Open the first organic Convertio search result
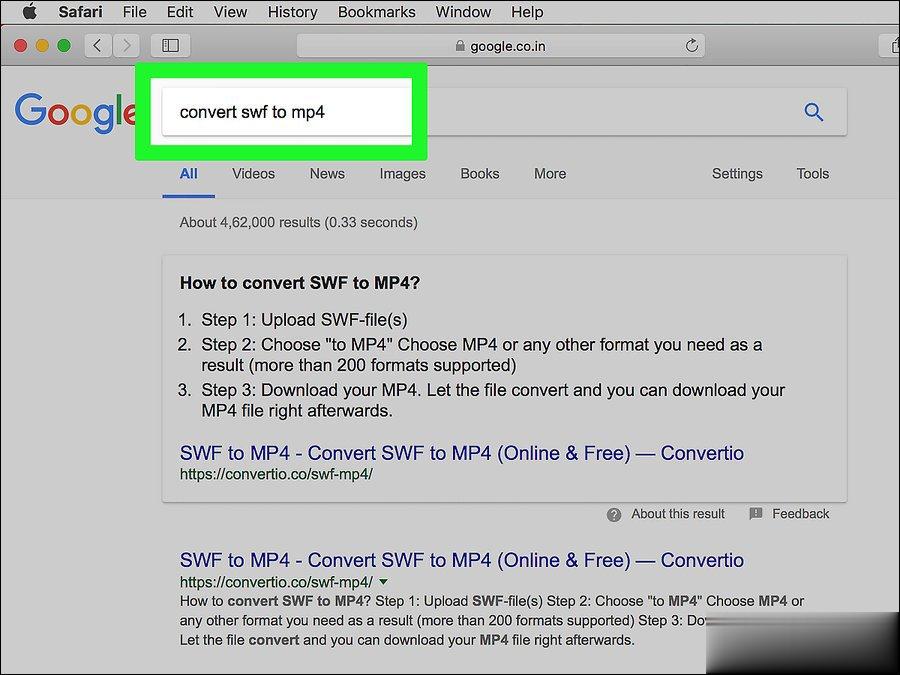This screenshot has height=675, width=900. click(x=461, y=560)
